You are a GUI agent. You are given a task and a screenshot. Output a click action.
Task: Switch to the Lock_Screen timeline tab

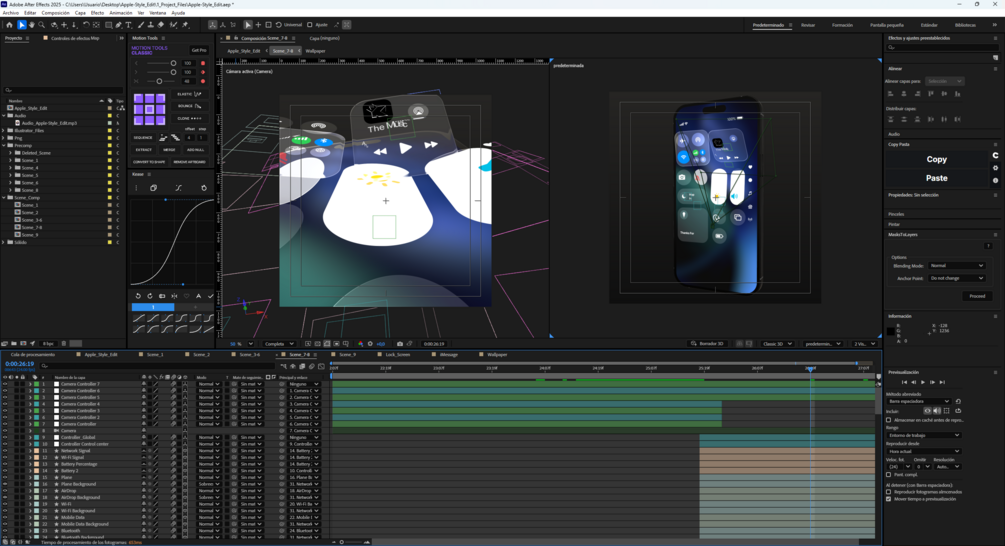click(397, 354)
